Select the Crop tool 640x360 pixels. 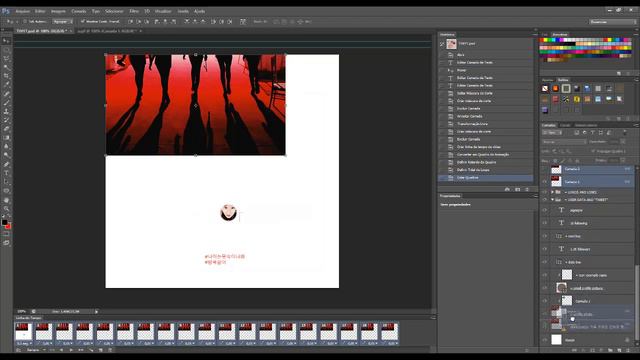[6, 76]
